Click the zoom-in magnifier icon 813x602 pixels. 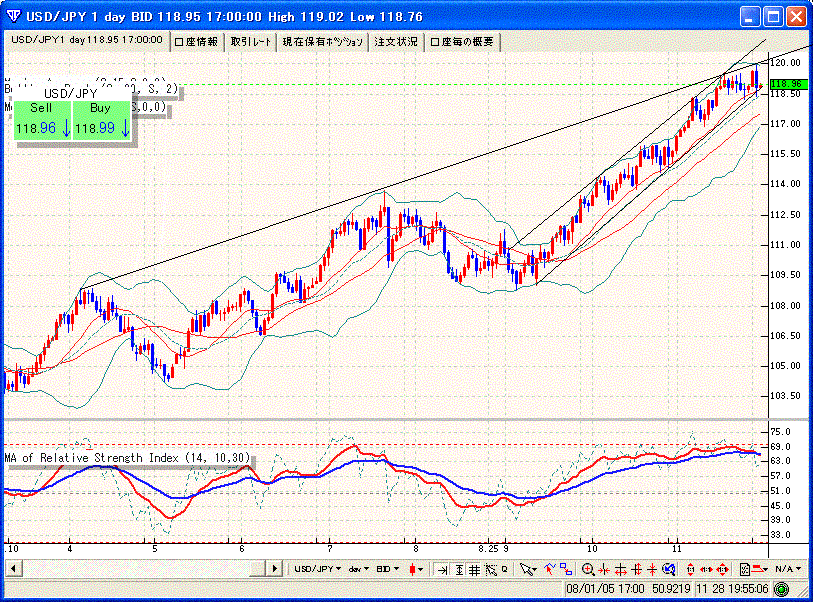[x=588, y=568]
